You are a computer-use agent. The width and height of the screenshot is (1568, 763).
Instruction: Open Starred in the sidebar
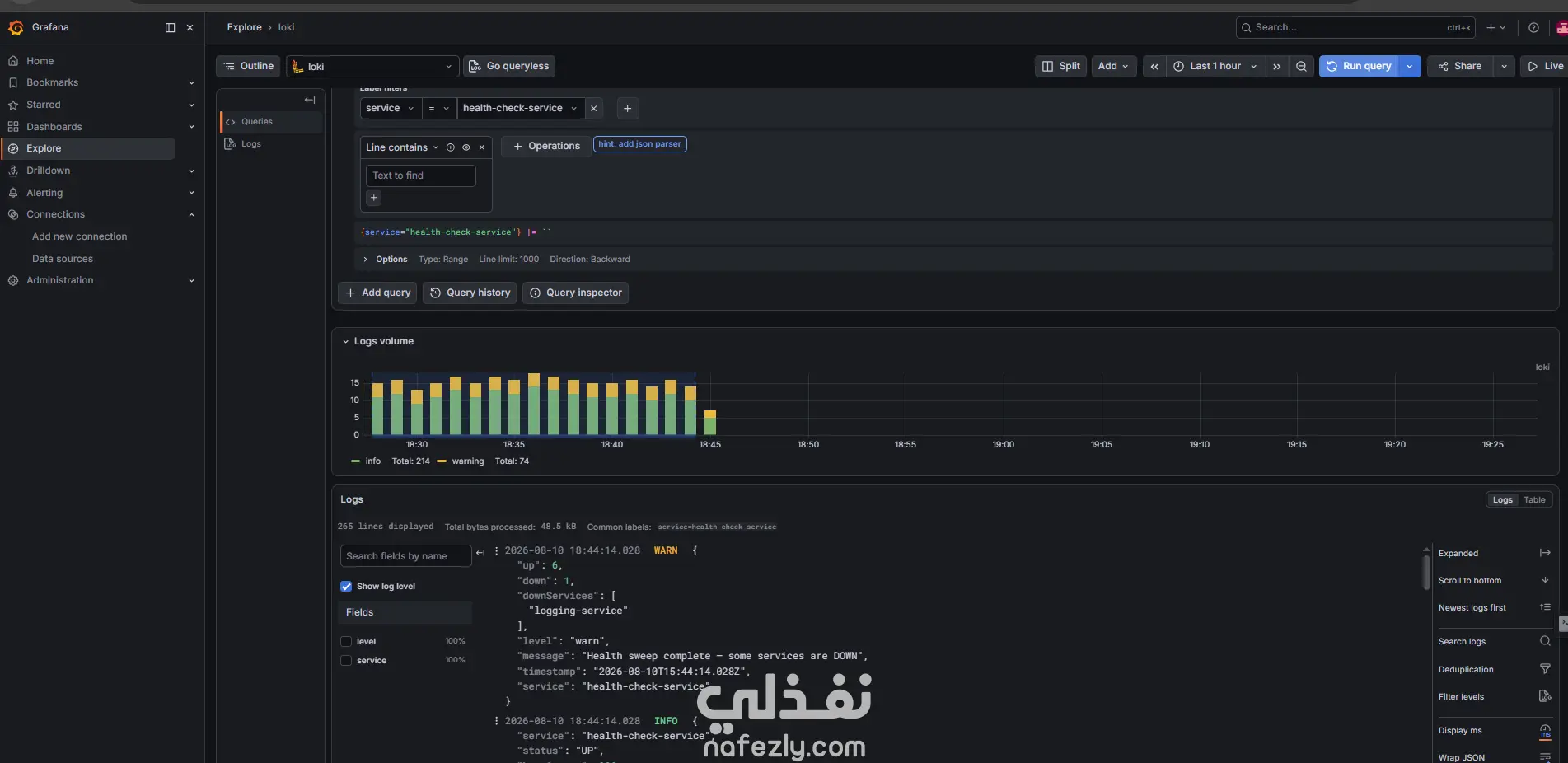[x=43, y=105]
